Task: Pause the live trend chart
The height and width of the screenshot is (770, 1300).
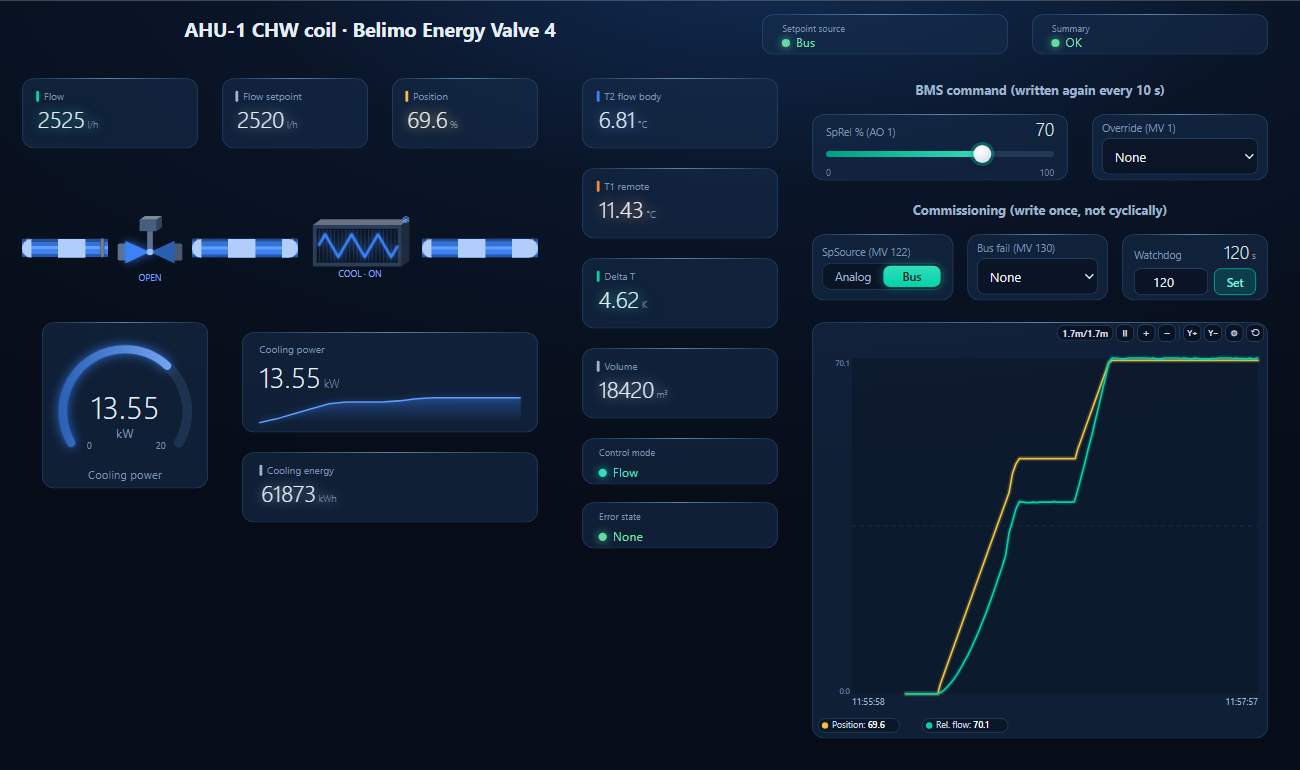Action: [x=1125, y=333]
